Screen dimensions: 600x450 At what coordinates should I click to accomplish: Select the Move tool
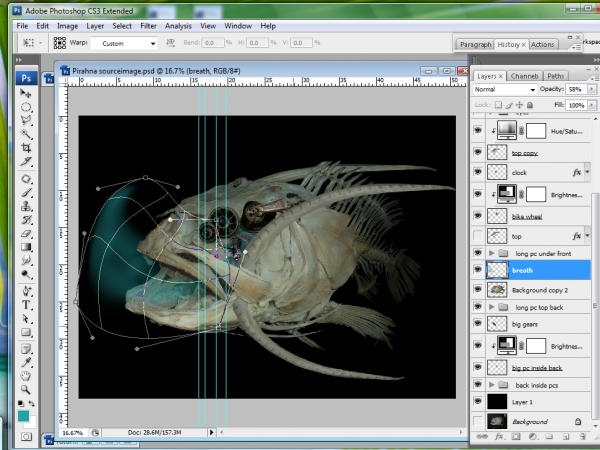pyautogui.click(x=26, y=93)
